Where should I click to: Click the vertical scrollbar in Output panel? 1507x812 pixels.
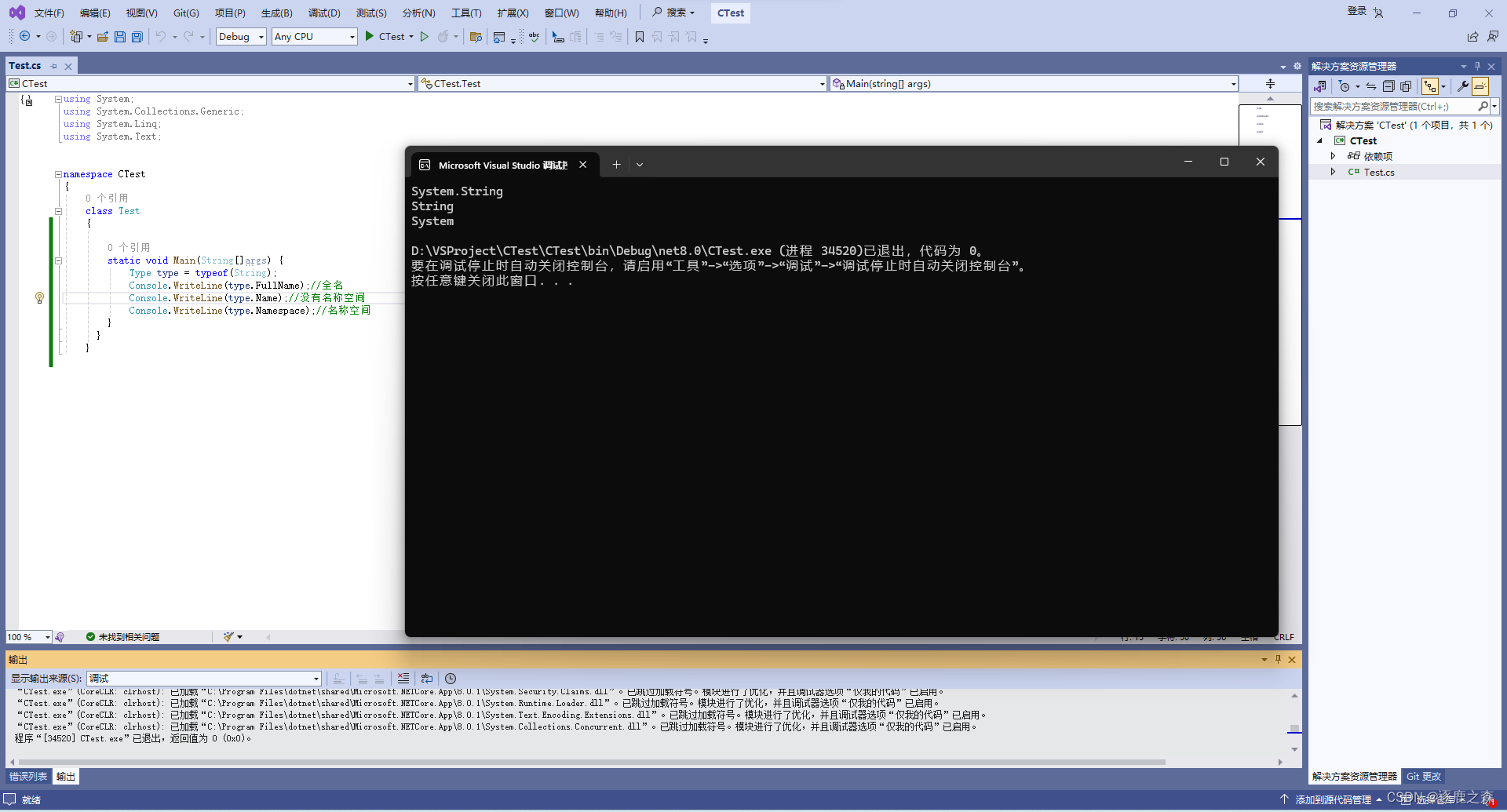1294,730
